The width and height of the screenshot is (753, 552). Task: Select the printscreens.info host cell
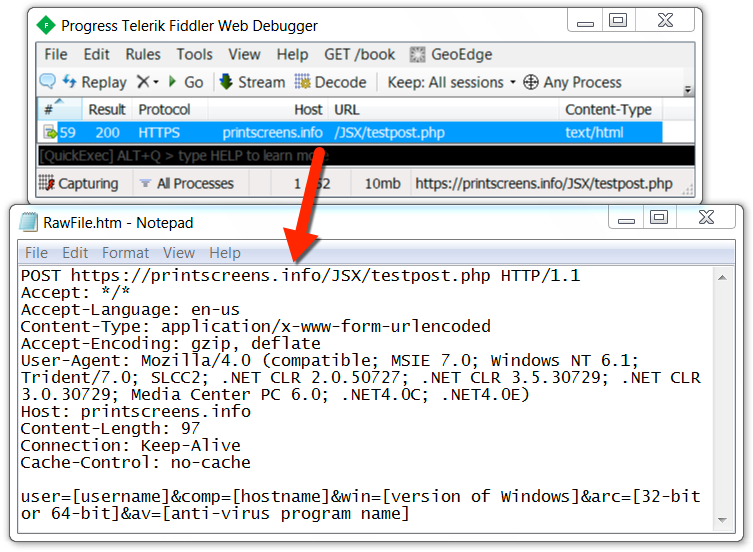point(272,132)
